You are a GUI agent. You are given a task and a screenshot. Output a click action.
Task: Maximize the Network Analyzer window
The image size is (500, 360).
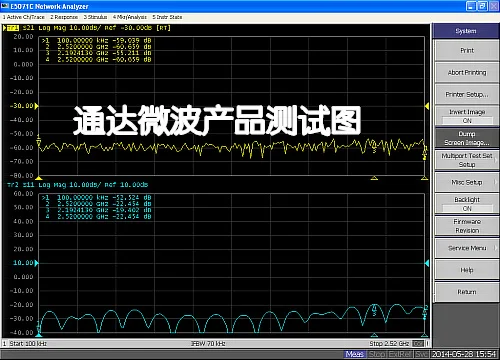click(482, 6)
